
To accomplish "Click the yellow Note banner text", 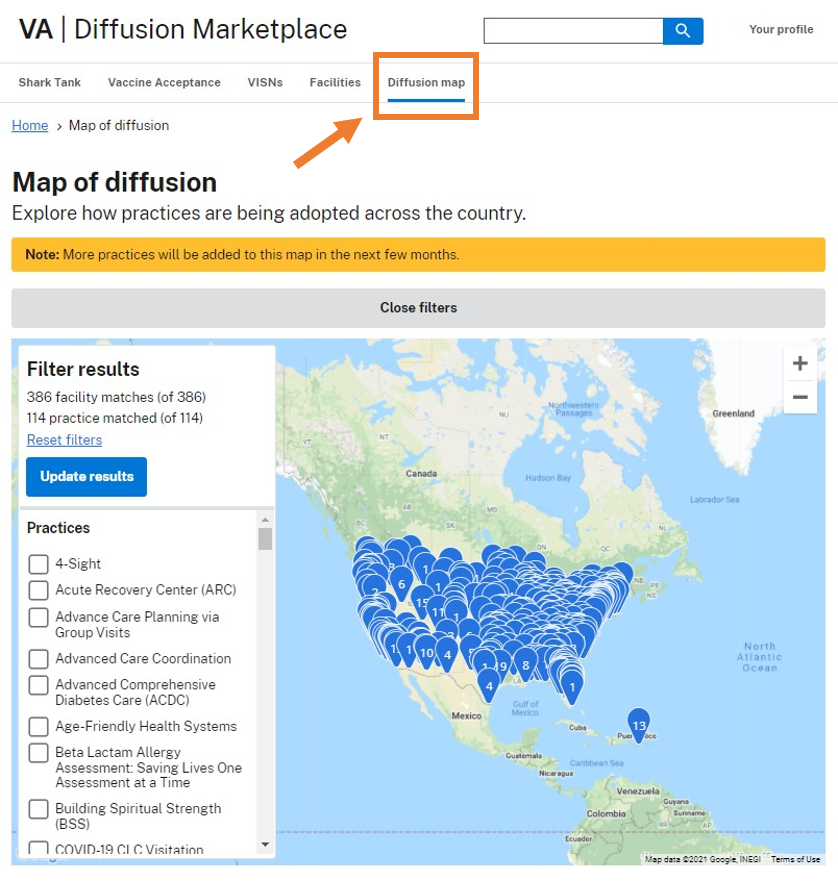I will (x=242, y=255).
